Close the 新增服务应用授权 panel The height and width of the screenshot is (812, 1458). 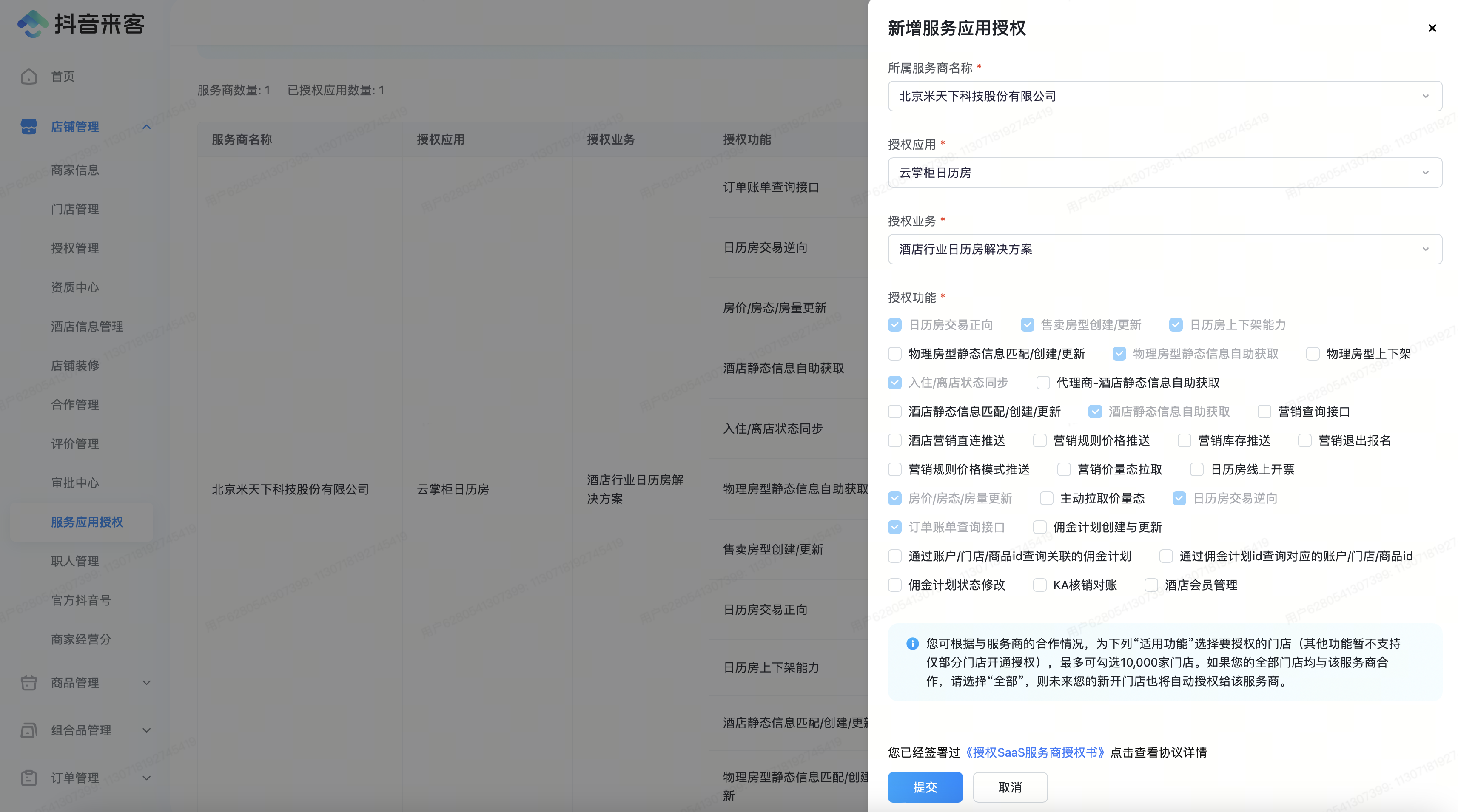pyautogui.click(x=1432, y=28)
